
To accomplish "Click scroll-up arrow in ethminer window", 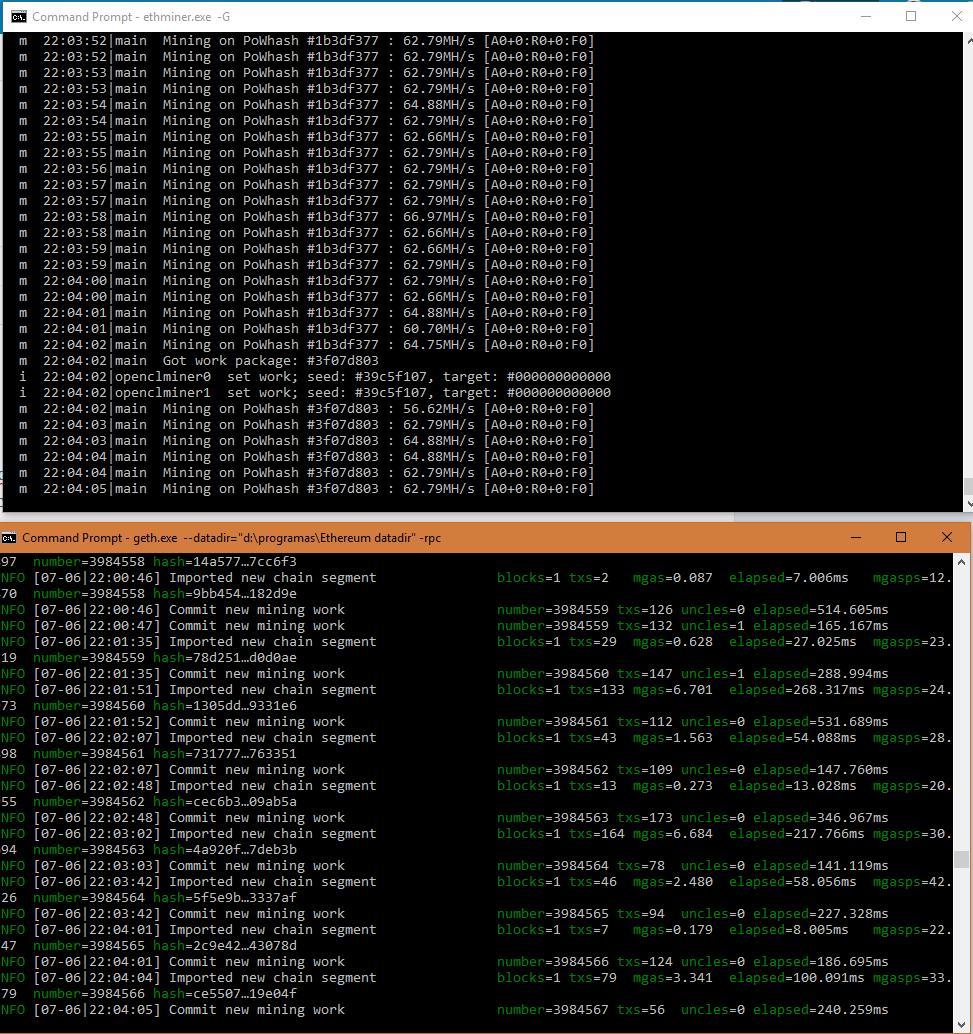I will (x=967, y=41).
